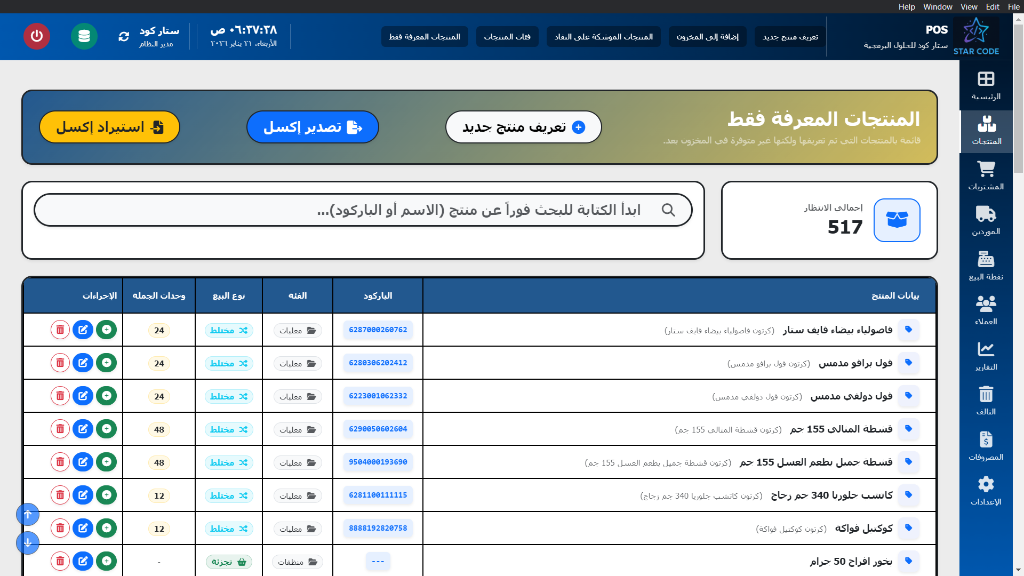The height and width of the screenshot is (576, 1024).
Task: Click the green database icon in header
Action: point(84,36)
